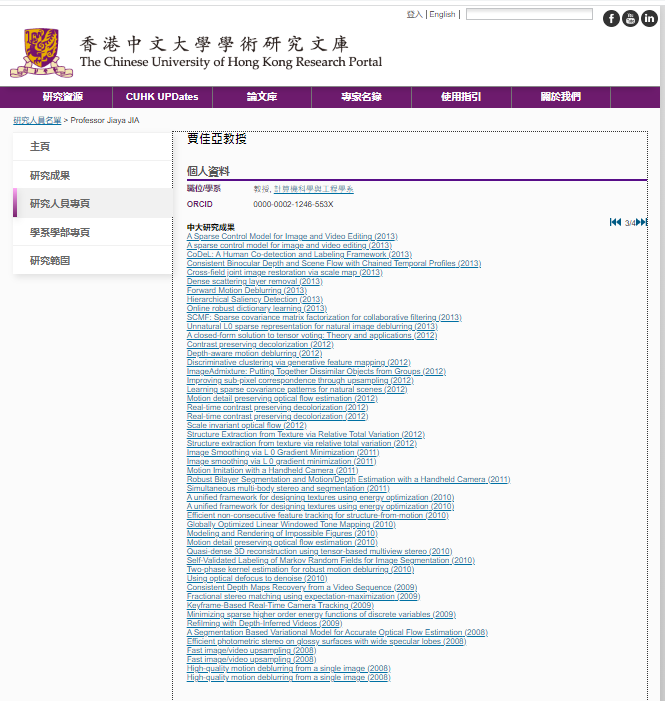Open Consistent Depth Maps Recovery from Video Sequence

(x=302, y=587)
